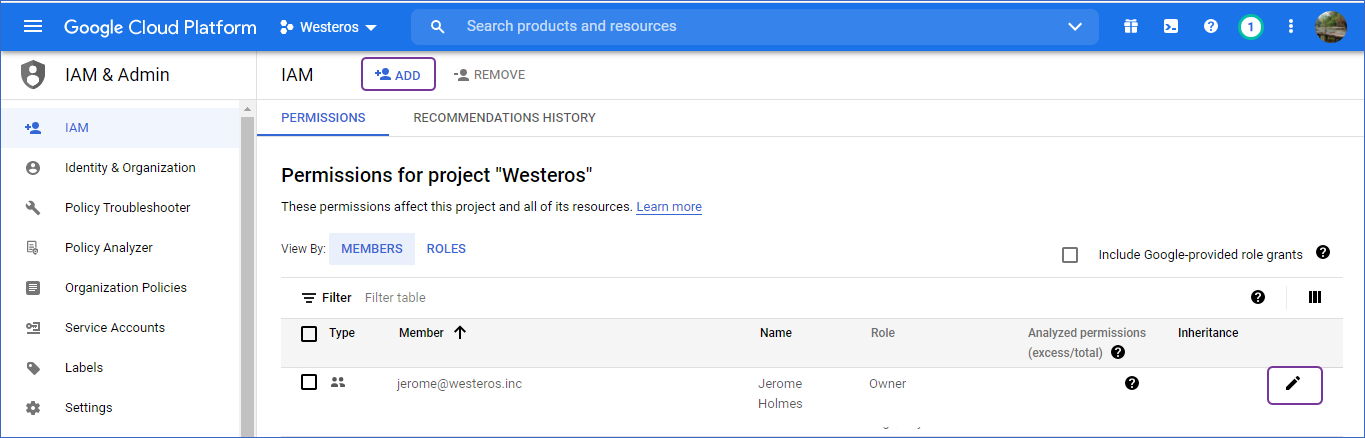1365x438 pixels.
Task: Toggle Include Google-provided role grants checkbox
Action: click(1070, 255)
